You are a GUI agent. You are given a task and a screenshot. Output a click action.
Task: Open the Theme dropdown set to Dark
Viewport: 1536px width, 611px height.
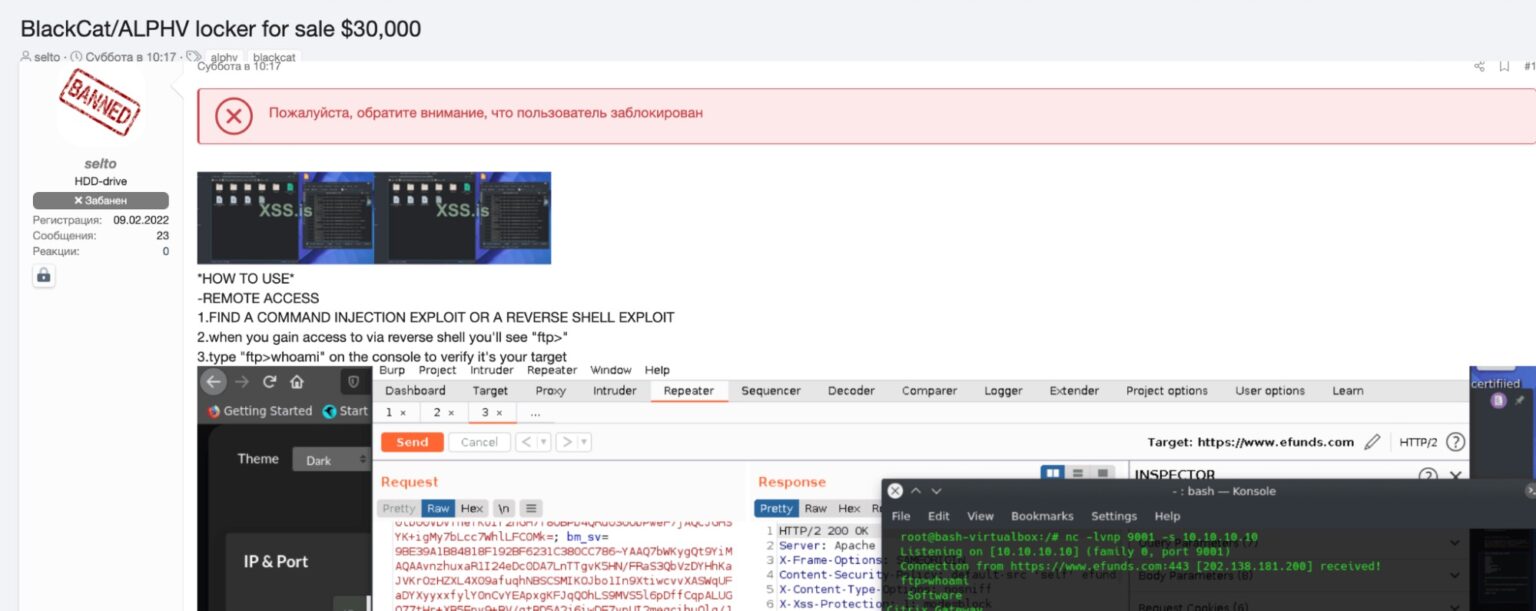[x=331, y=460]
